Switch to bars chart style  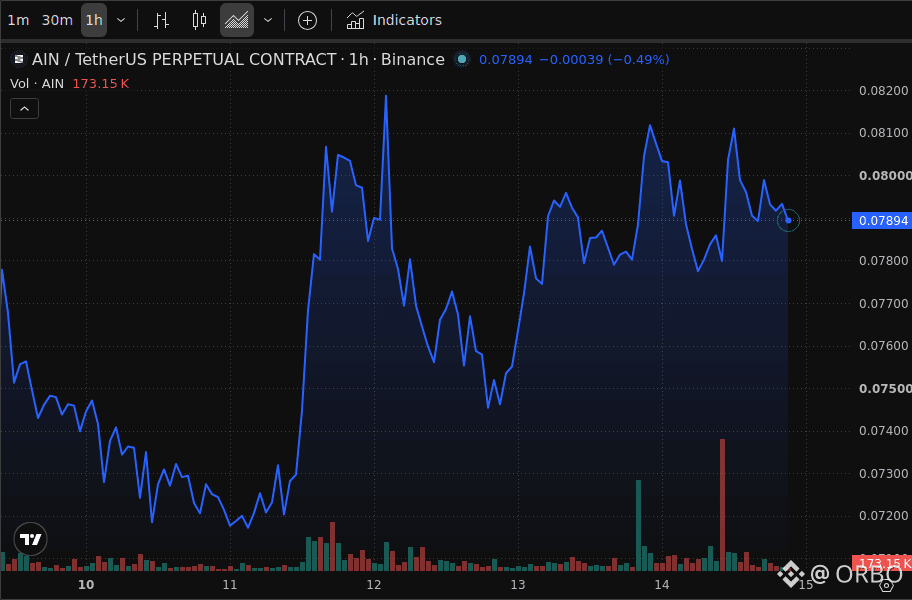(161, 20)
